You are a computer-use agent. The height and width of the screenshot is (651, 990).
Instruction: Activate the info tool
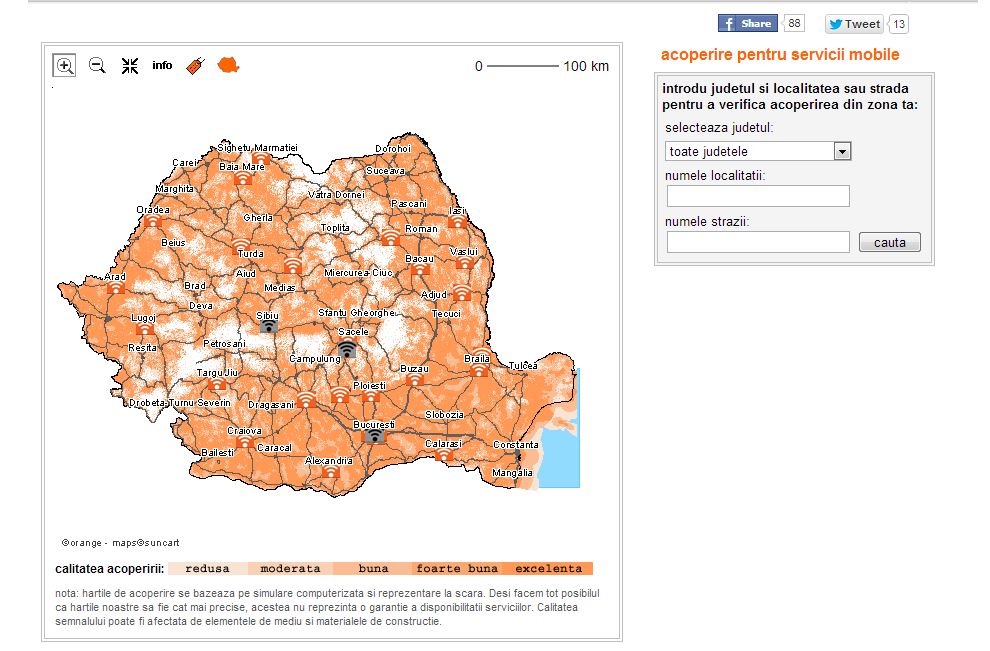pyautogui.click(x=162, y=66)
